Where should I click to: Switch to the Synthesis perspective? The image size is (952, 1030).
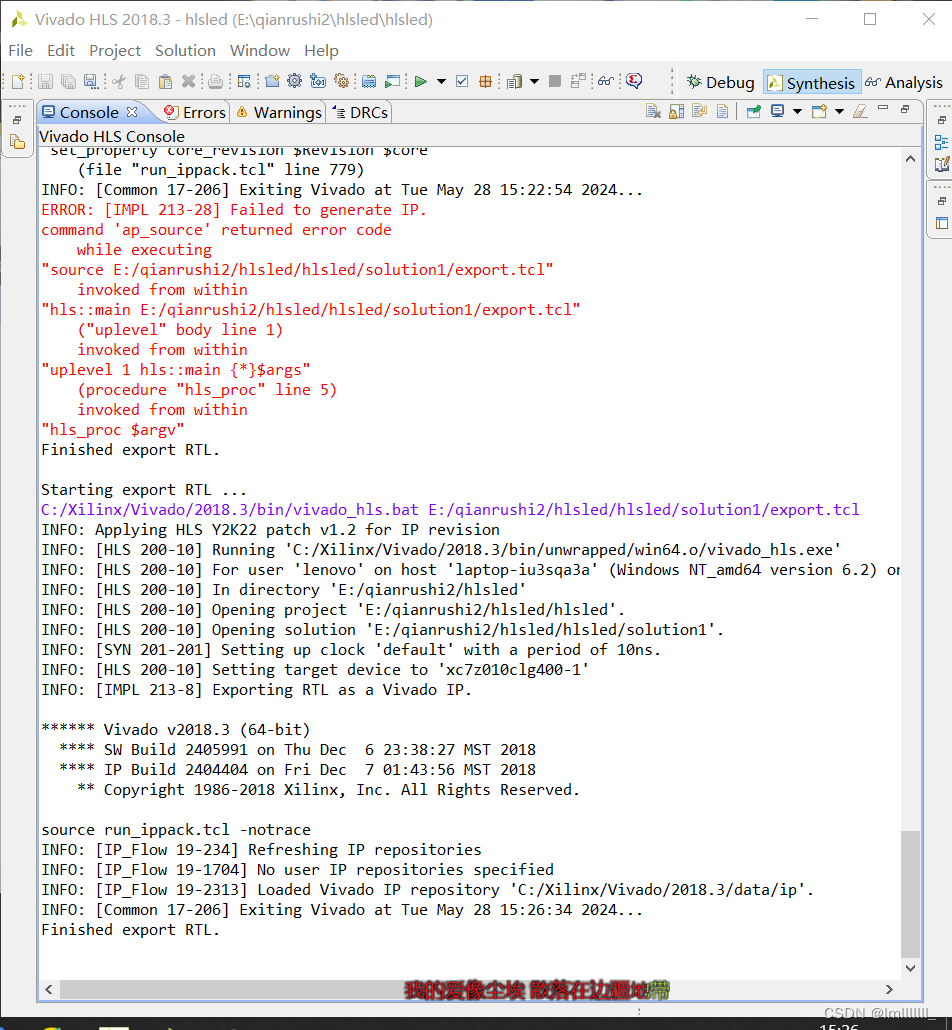click(812, 83)
